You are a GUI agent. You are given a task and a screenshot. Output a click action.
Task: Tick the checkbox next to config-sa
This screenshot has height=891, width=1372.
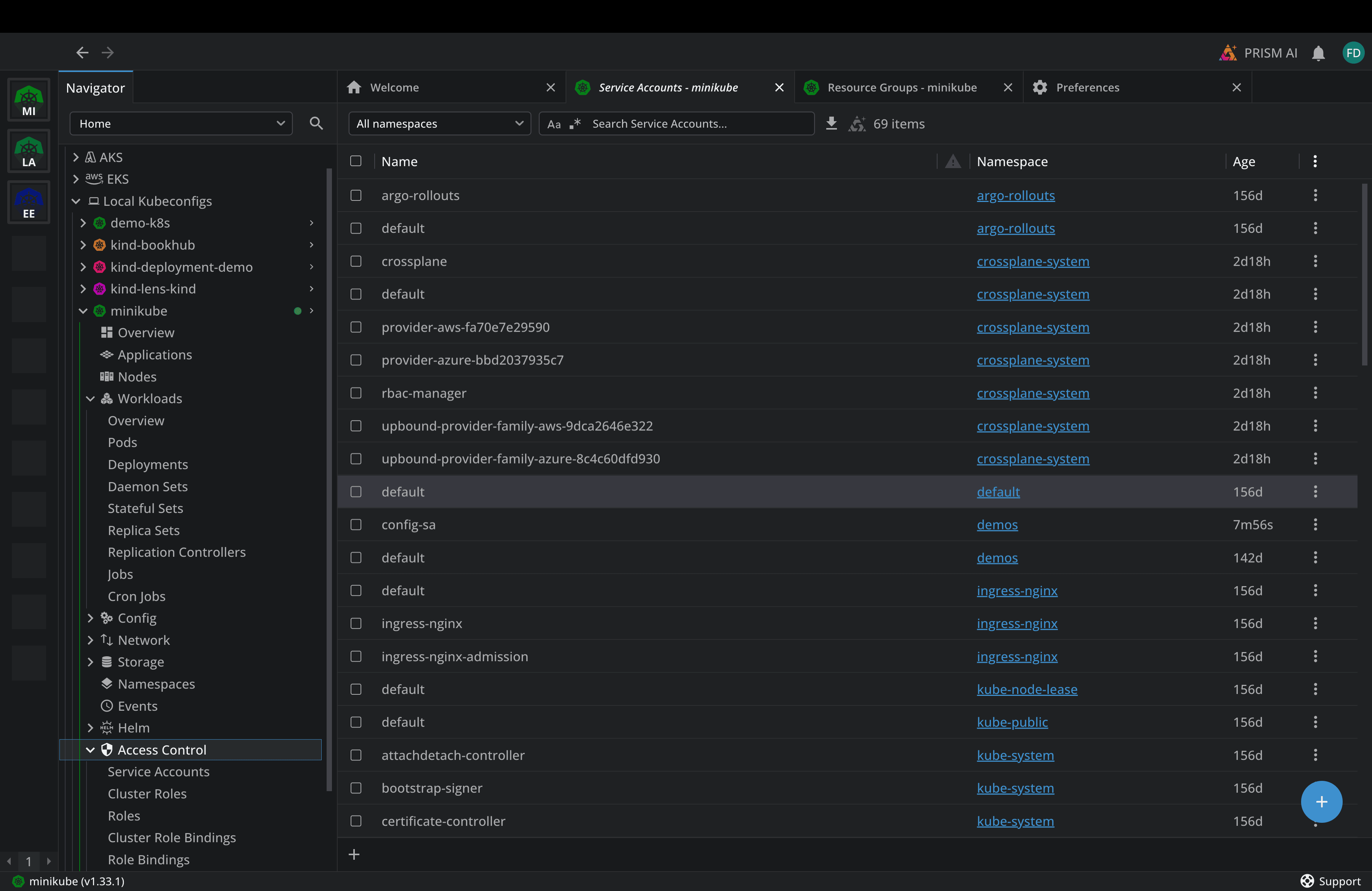[356, 524]
